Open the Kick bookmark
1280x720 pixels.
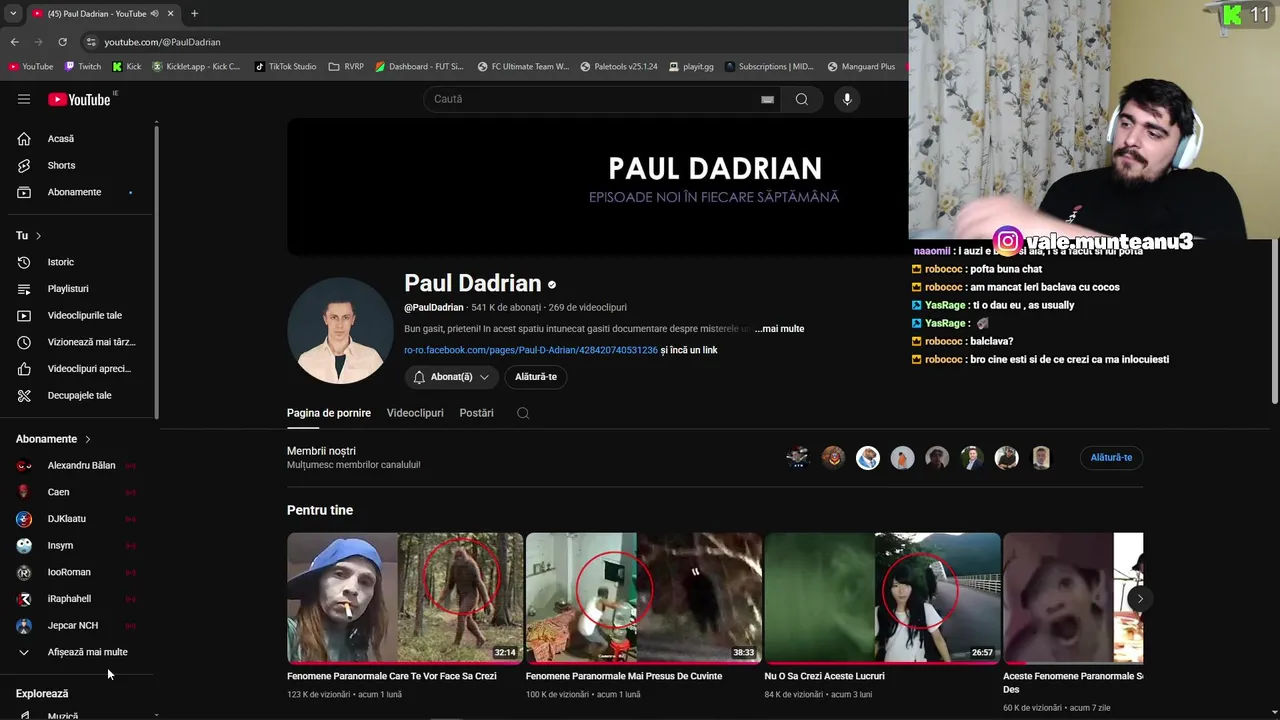(127, 67)
